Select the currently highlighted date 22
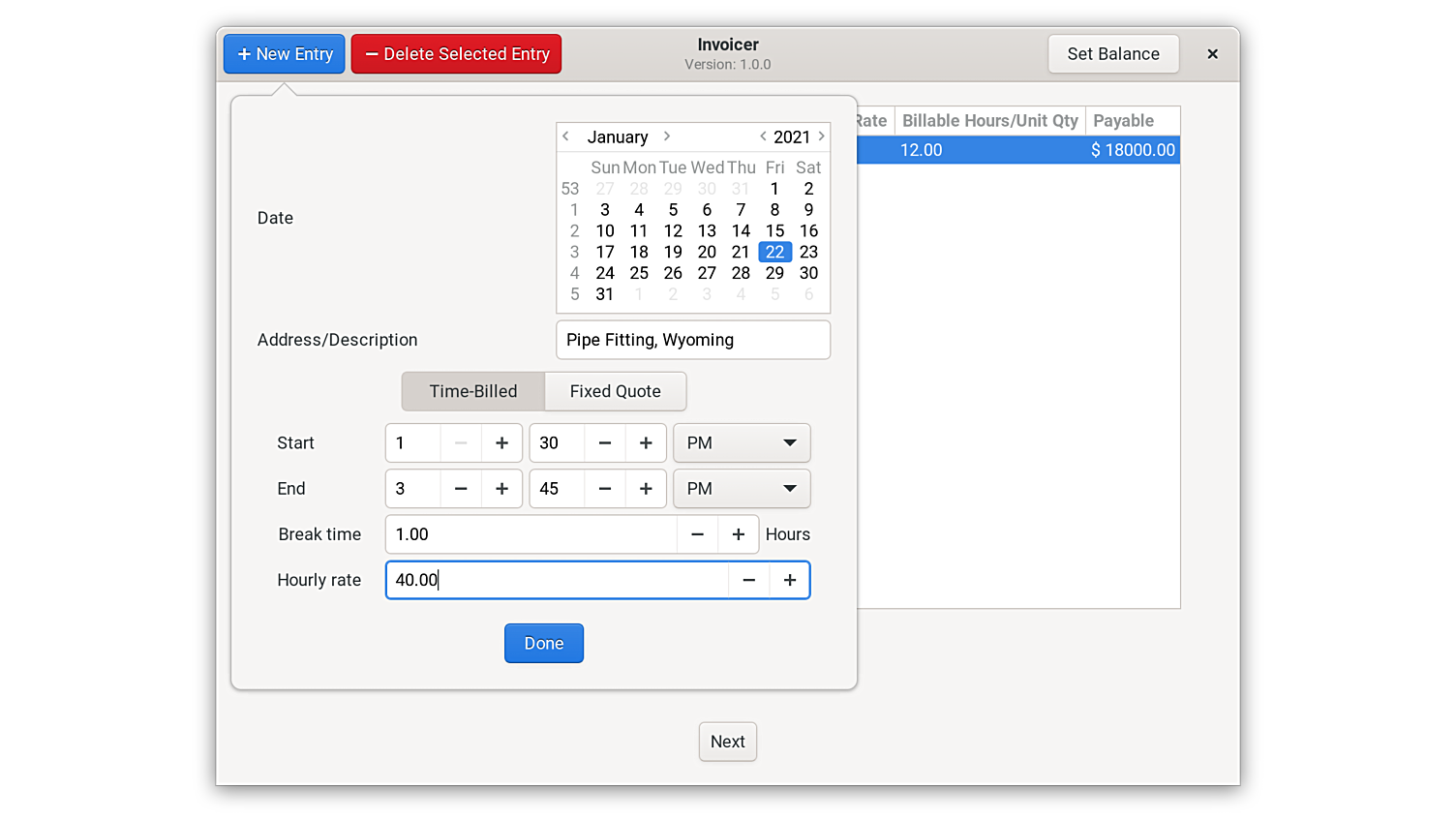This screenshot has width=1456, height=819. pos(774,252)
